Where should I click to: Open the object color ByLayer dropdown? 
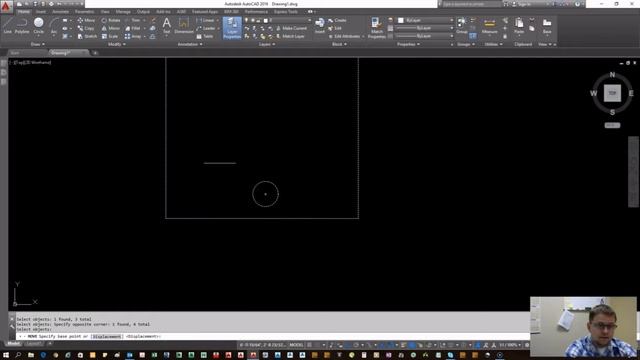[426, 20]
